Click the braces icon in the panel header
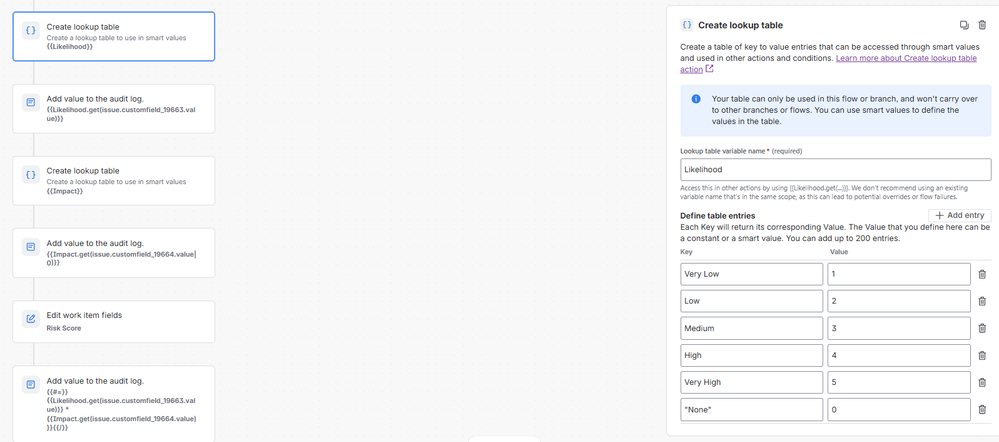This screenshot has height=442, width=999. point(687,25)
